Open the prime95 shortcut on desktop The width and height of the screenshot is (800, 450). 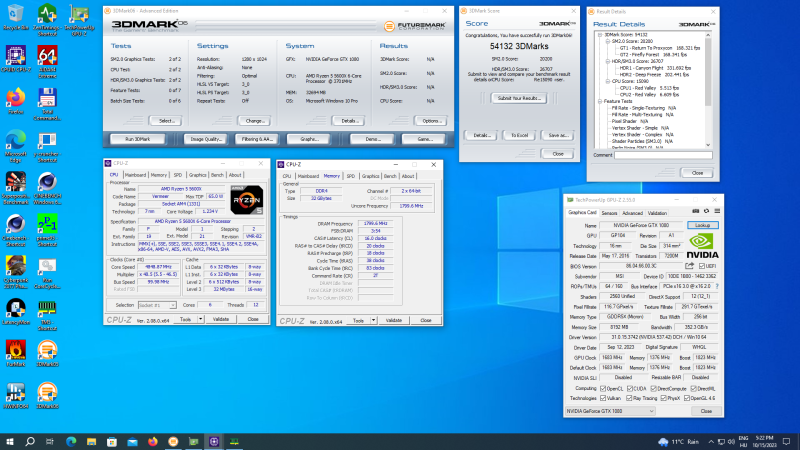[47, 231]
